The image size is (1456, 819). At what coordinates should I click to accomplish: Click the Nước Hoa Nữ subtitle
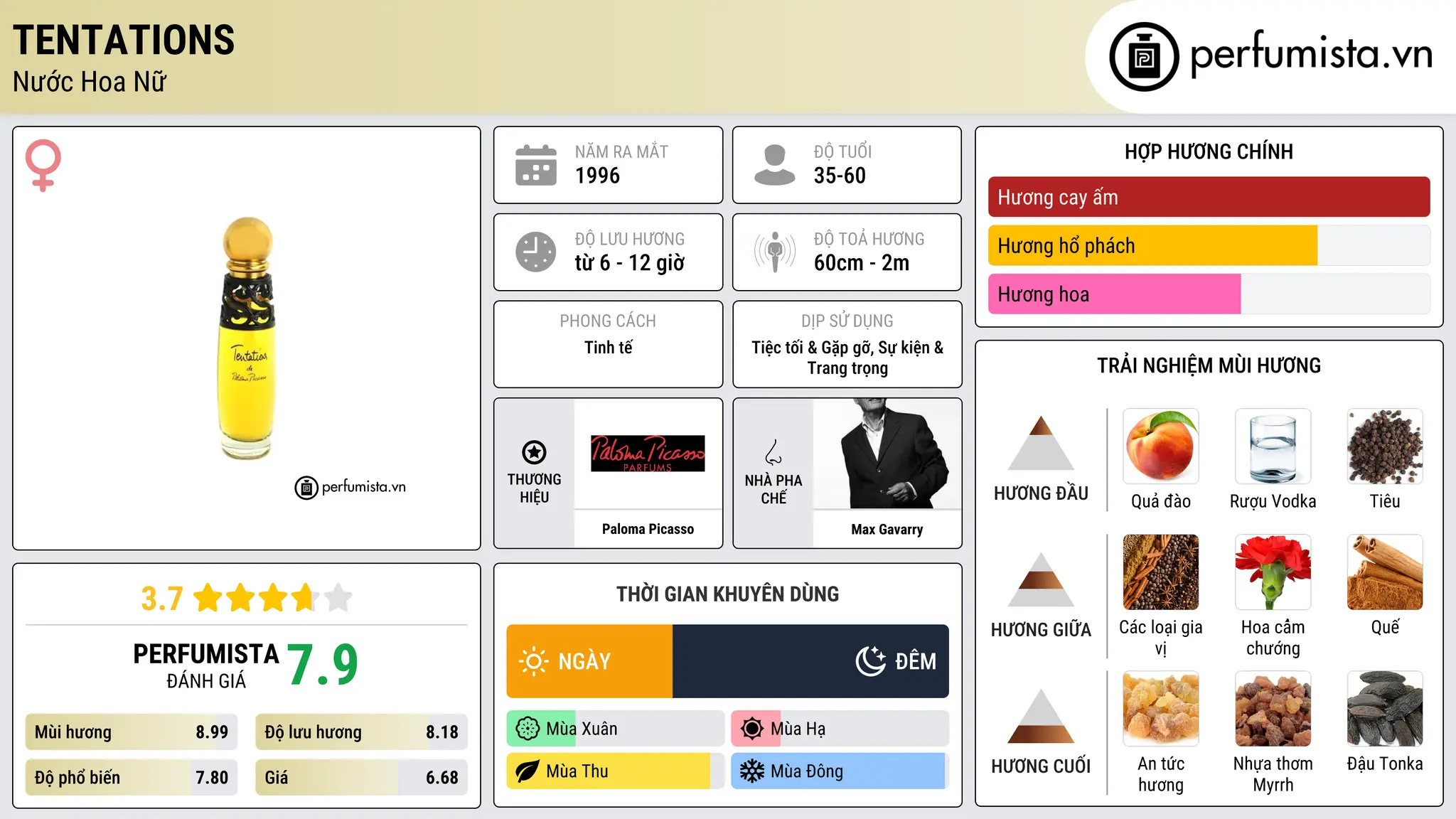[x=90, y=82]
